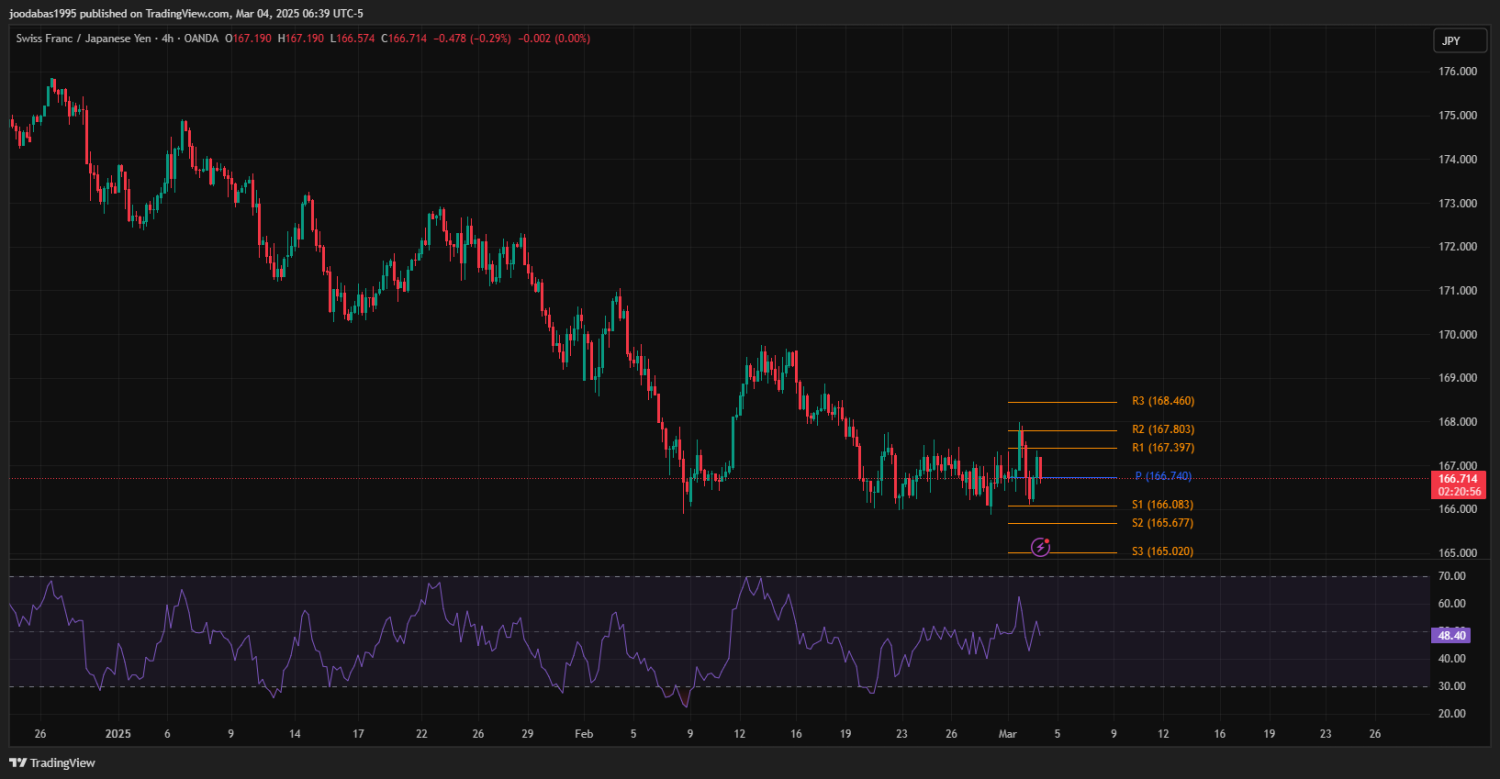Screen dimensions: 1500x779
Task: Open the JPY currency selector
Action: click(x=1448, y=41)
